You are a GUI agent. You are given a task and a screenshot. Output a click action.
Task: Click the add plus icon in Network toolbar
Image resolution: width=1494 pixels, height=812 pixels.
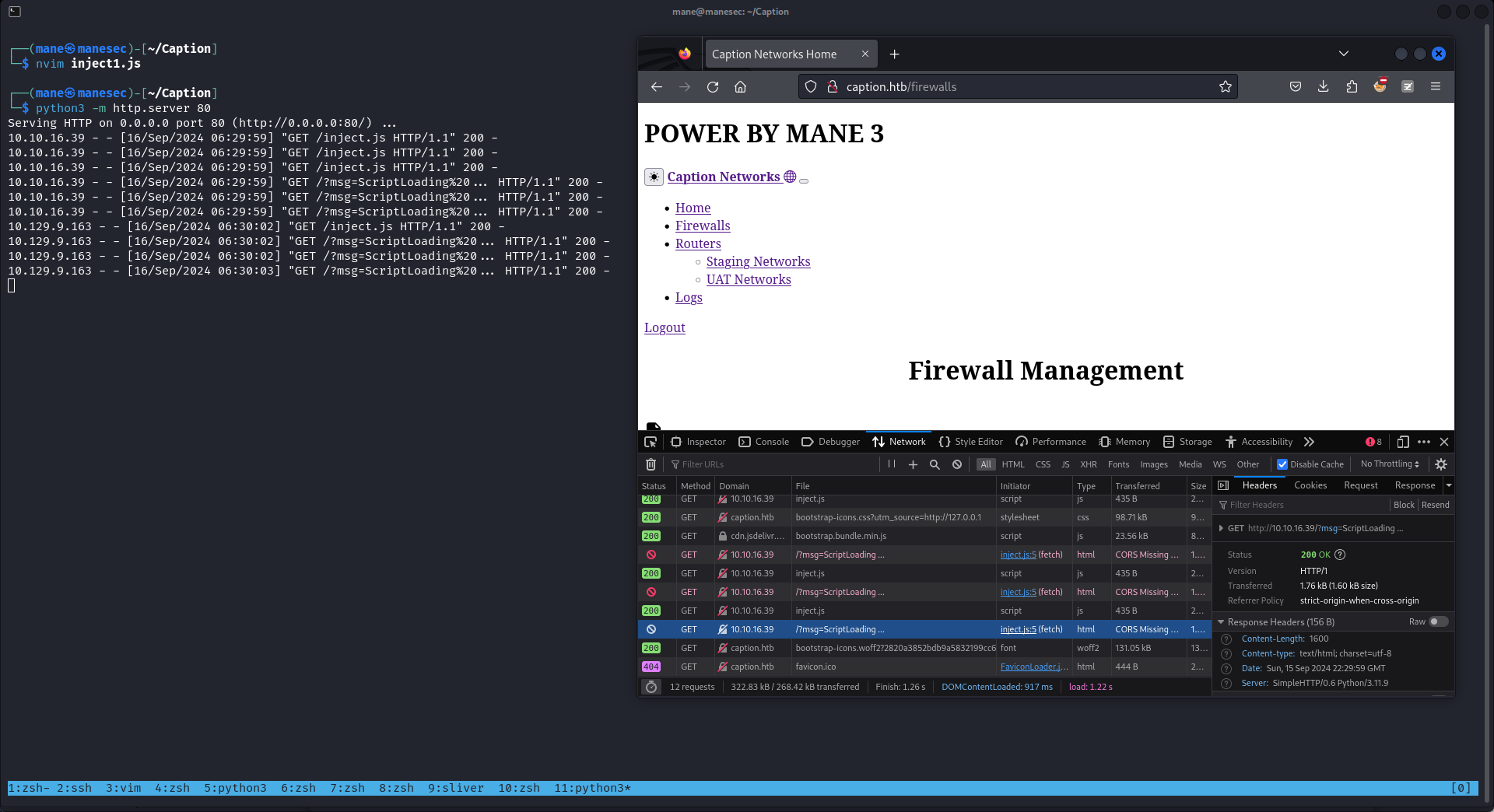click(x=914, y=464)
